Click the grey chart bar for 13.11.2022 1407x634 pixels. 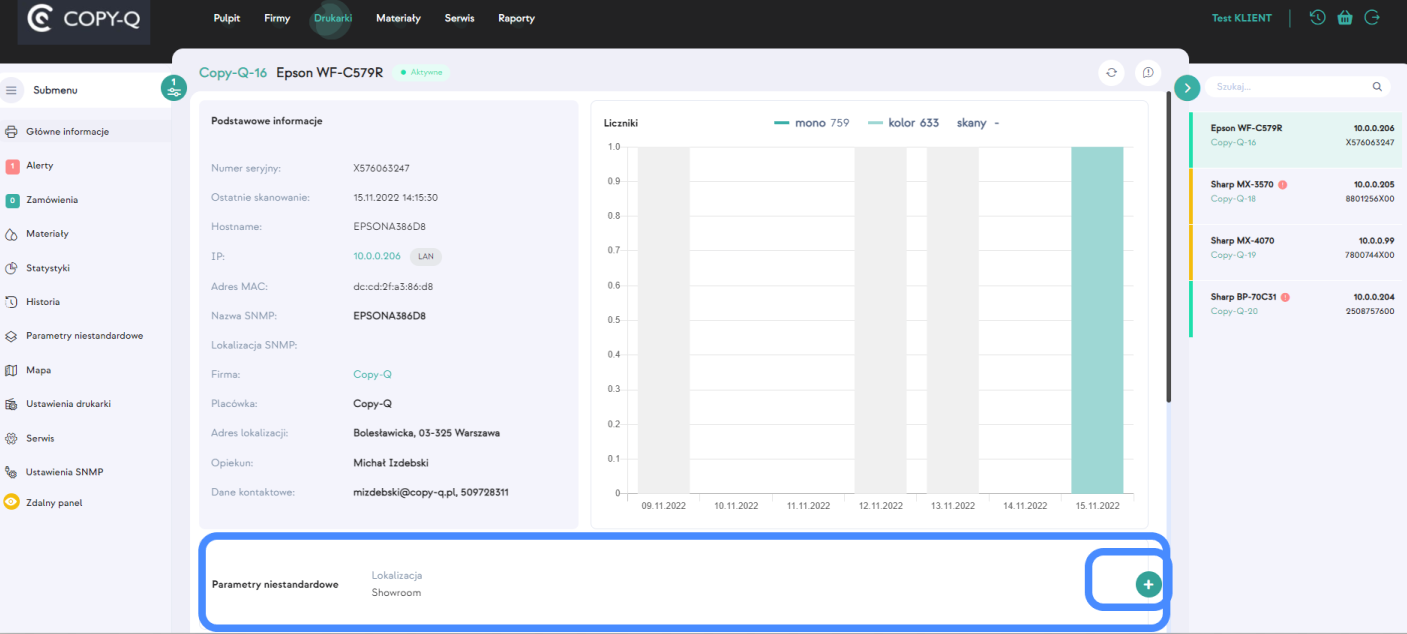point(953,320)
